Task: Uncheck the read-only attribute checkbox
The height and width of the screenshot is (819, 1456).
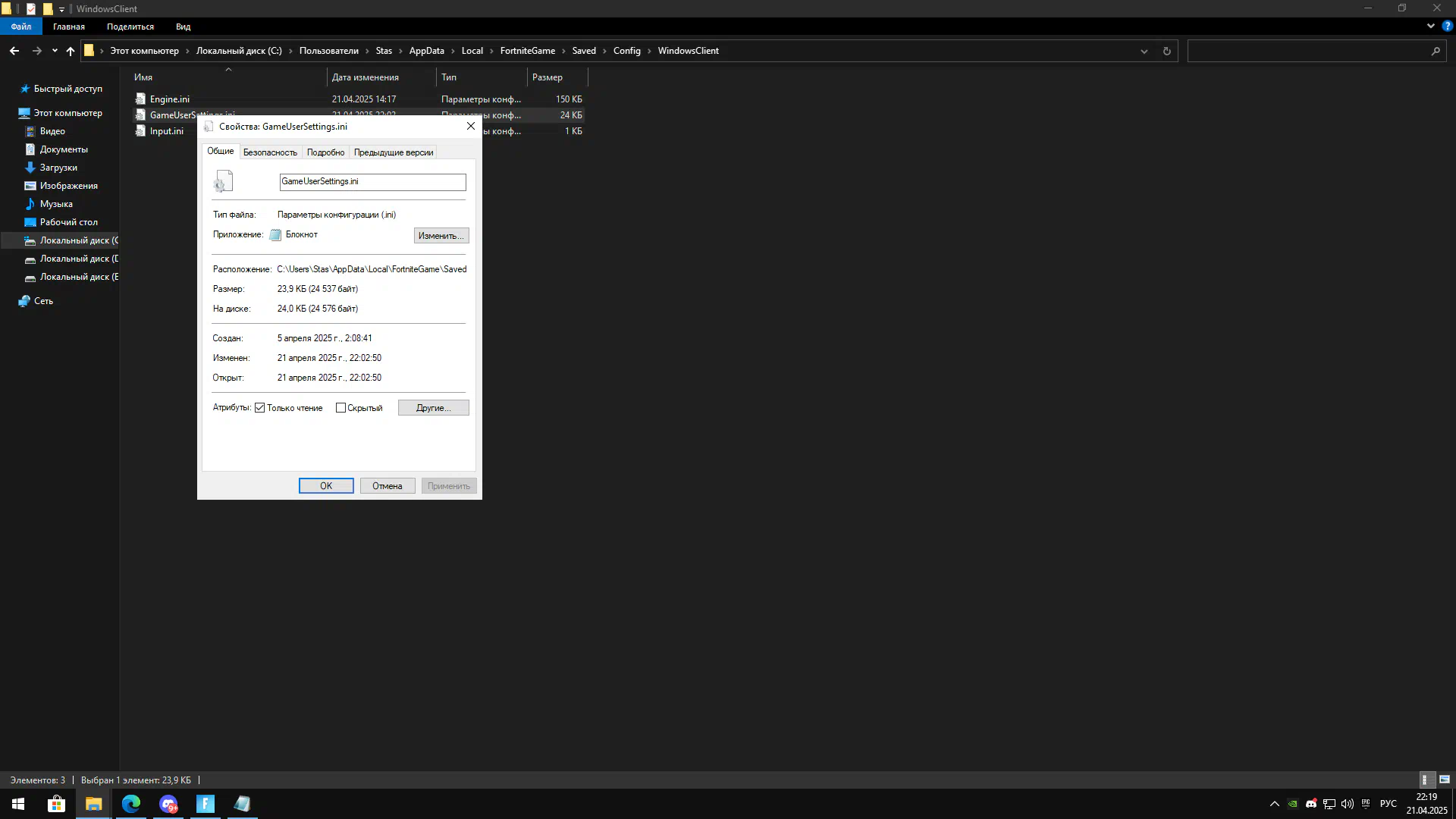Action: (260, 408)
